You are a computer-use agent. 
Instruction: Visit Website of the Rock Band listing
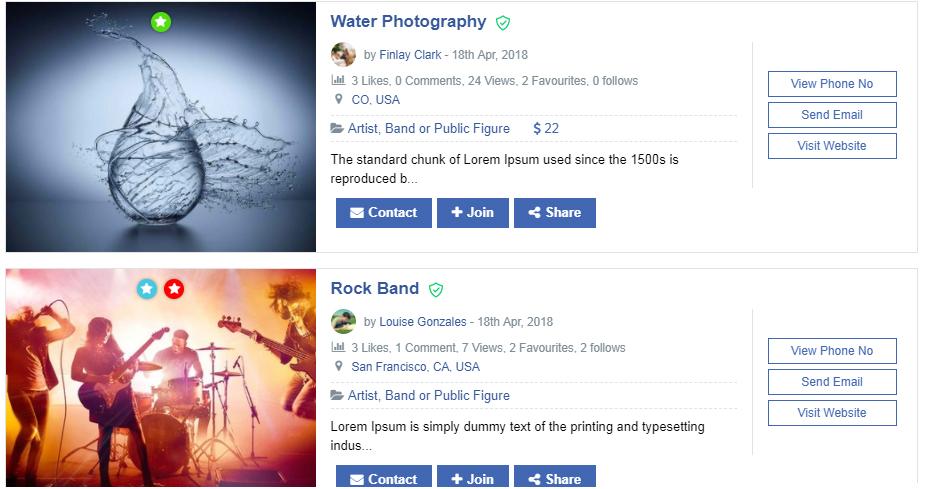click(832, 413)
